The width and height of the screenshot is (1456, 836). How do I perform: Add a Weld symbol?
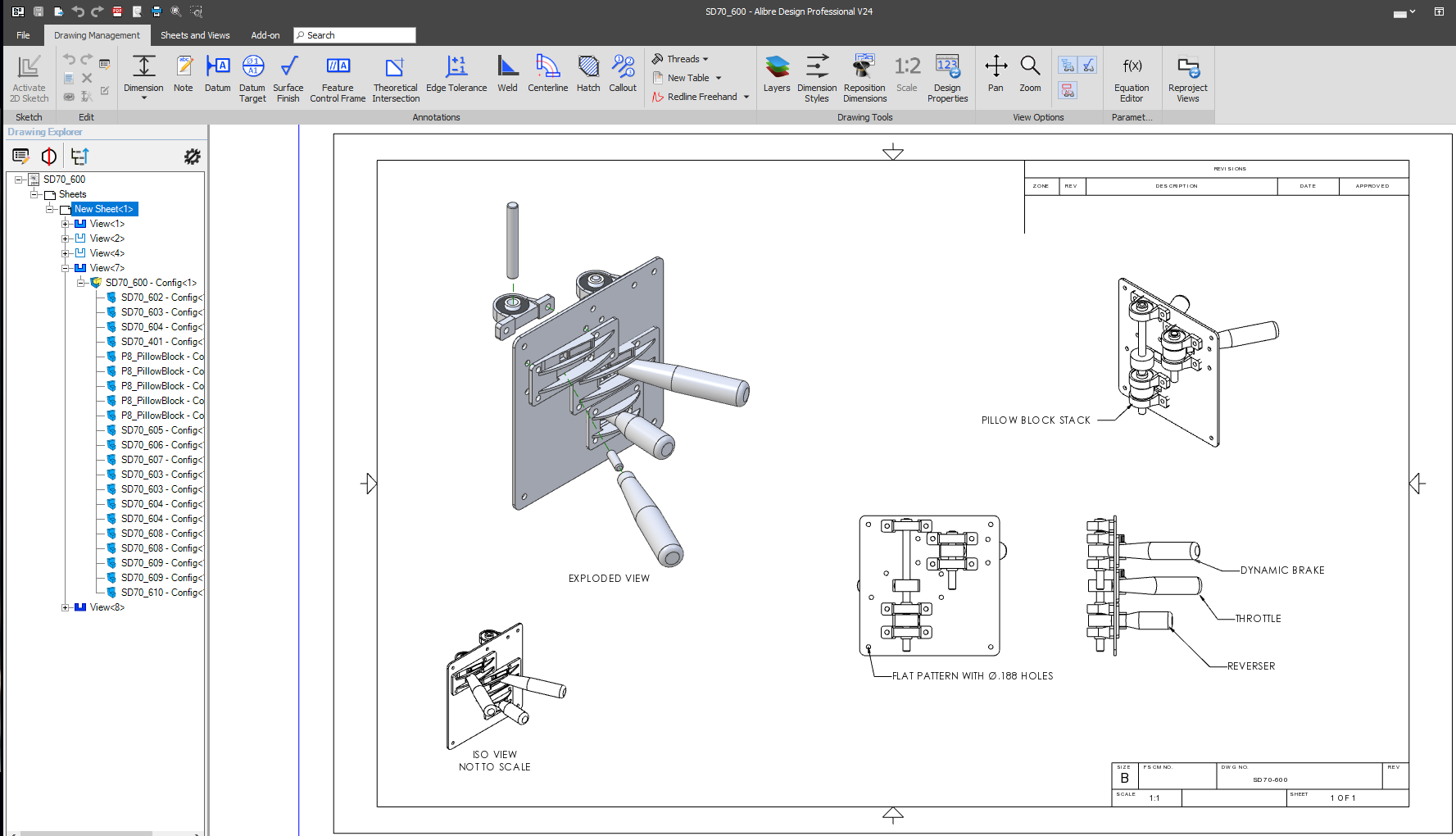[x=508, y=74]
